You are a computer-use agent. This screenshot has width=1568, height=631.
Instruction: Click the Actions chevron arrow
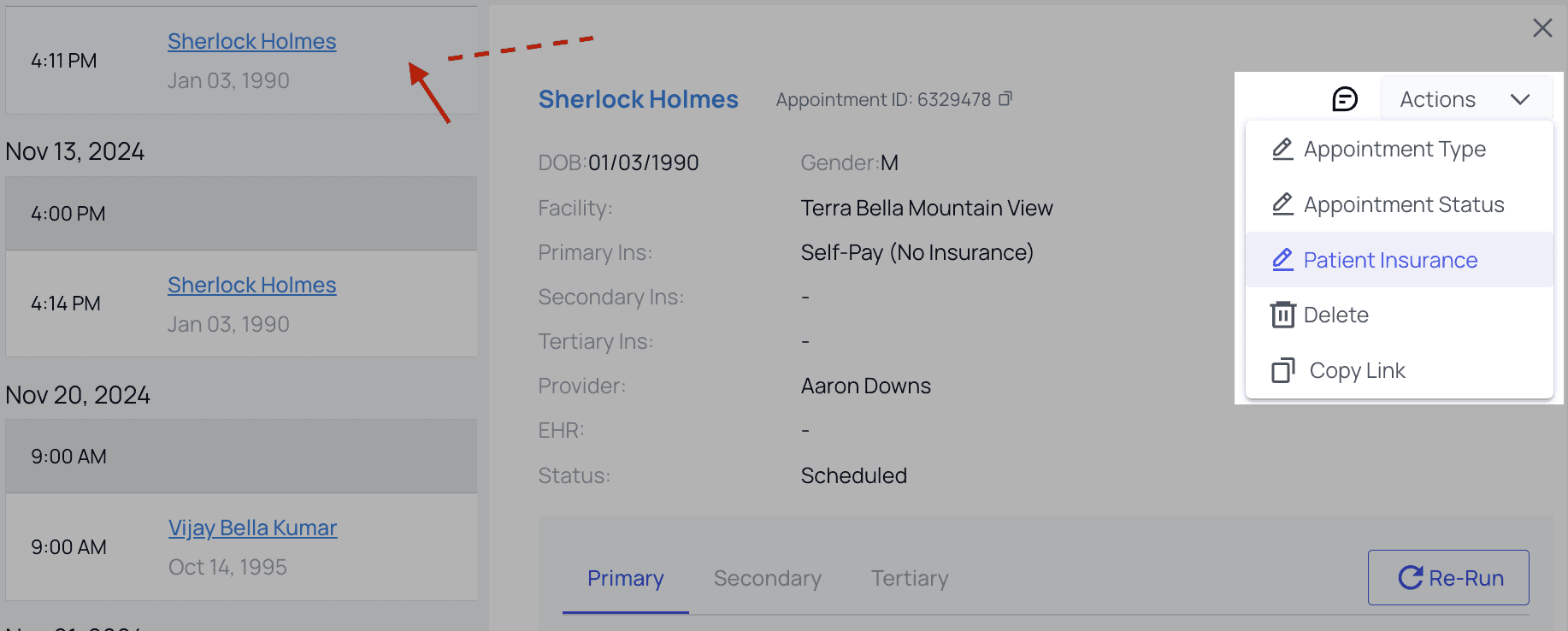[x=1520, y=99]
